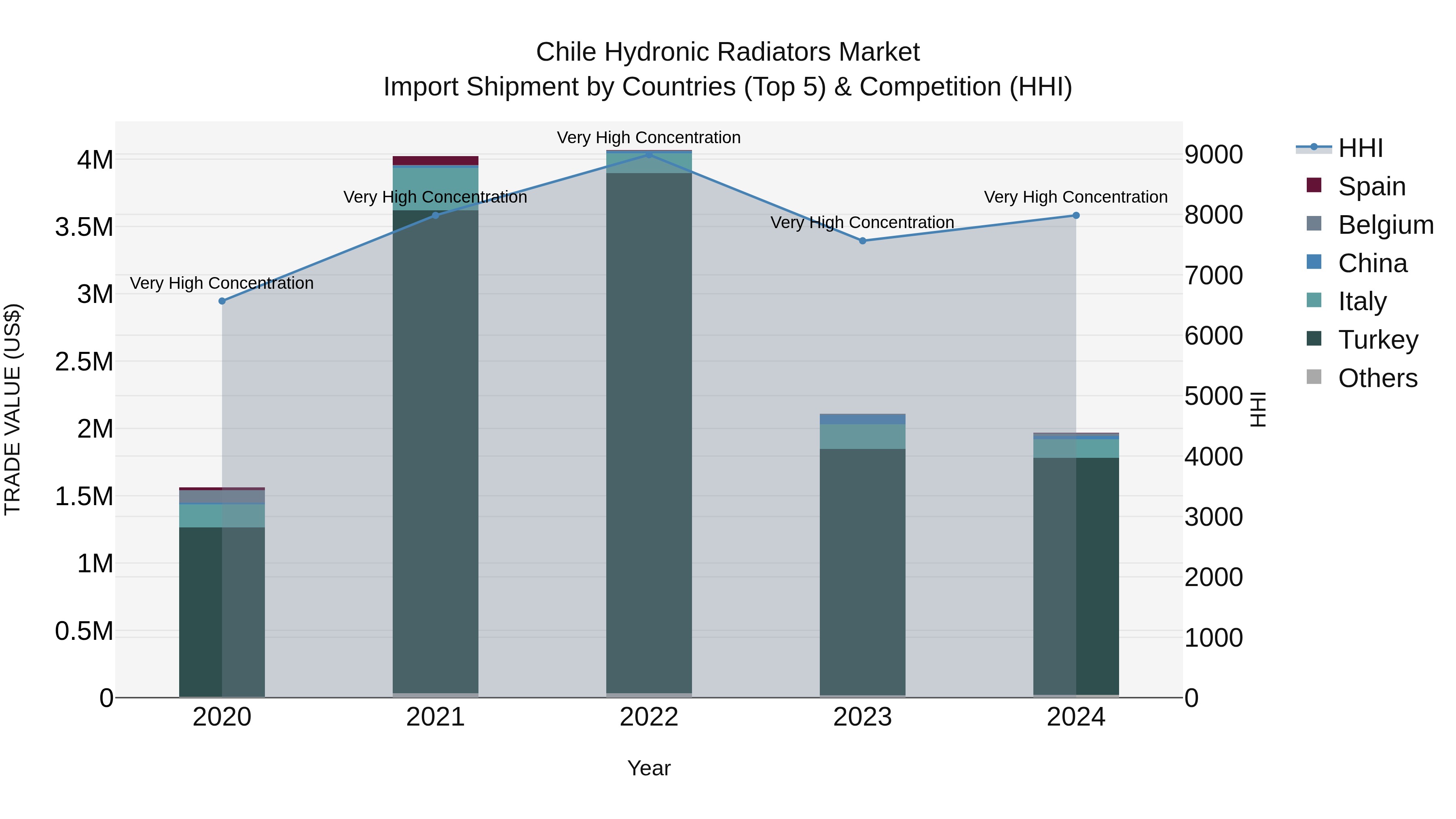This screenshot has height=819, width=1456.
Task: Click the Belgium legend label
Action: pos(1386,225)
